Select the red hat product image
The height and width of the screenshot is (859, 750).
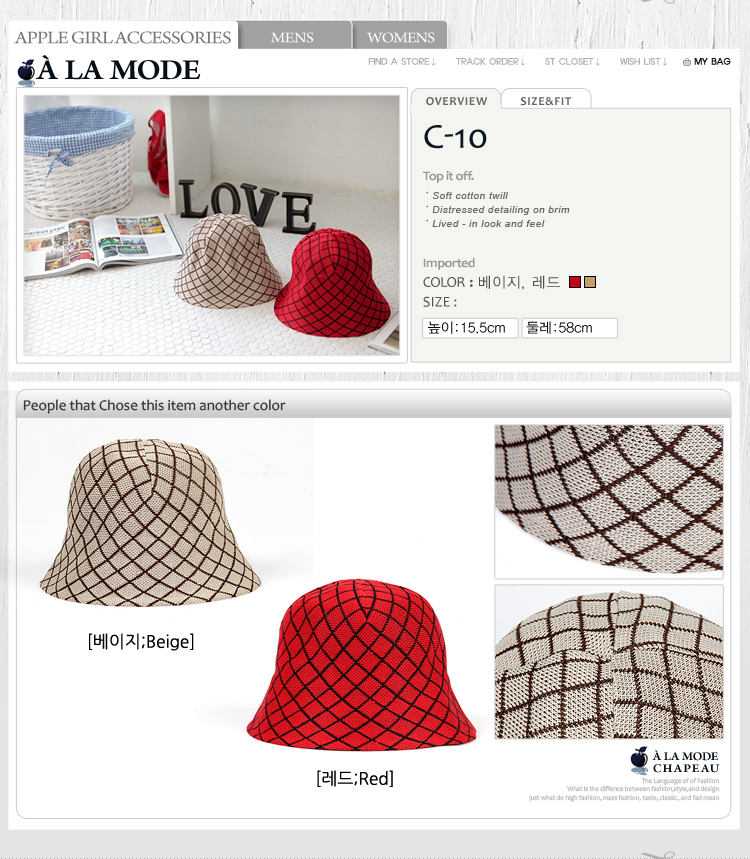pos(362,665)
